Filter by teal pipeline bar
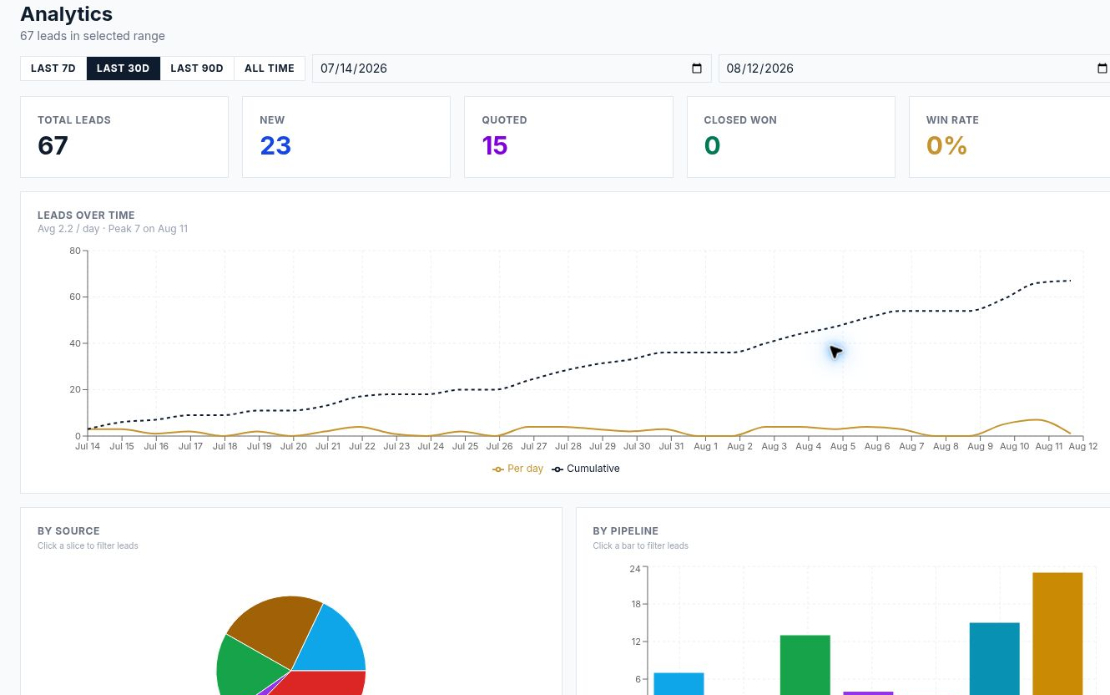The height and width of the screenshot is (695, 1110). pyautogui.click(x=995, y=659)
